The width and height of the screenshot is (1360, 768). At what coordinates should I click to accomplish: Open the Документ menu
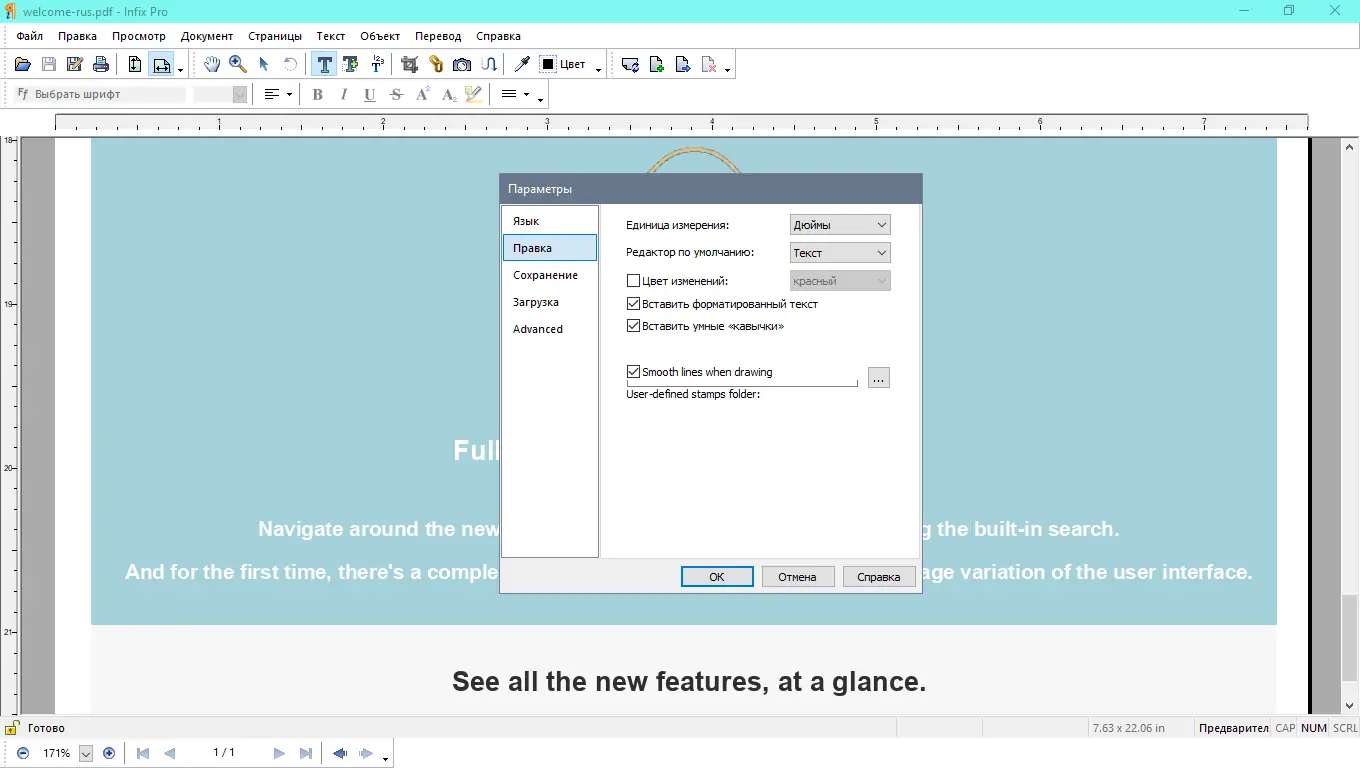pyautogui.click(x=207, y=36)
